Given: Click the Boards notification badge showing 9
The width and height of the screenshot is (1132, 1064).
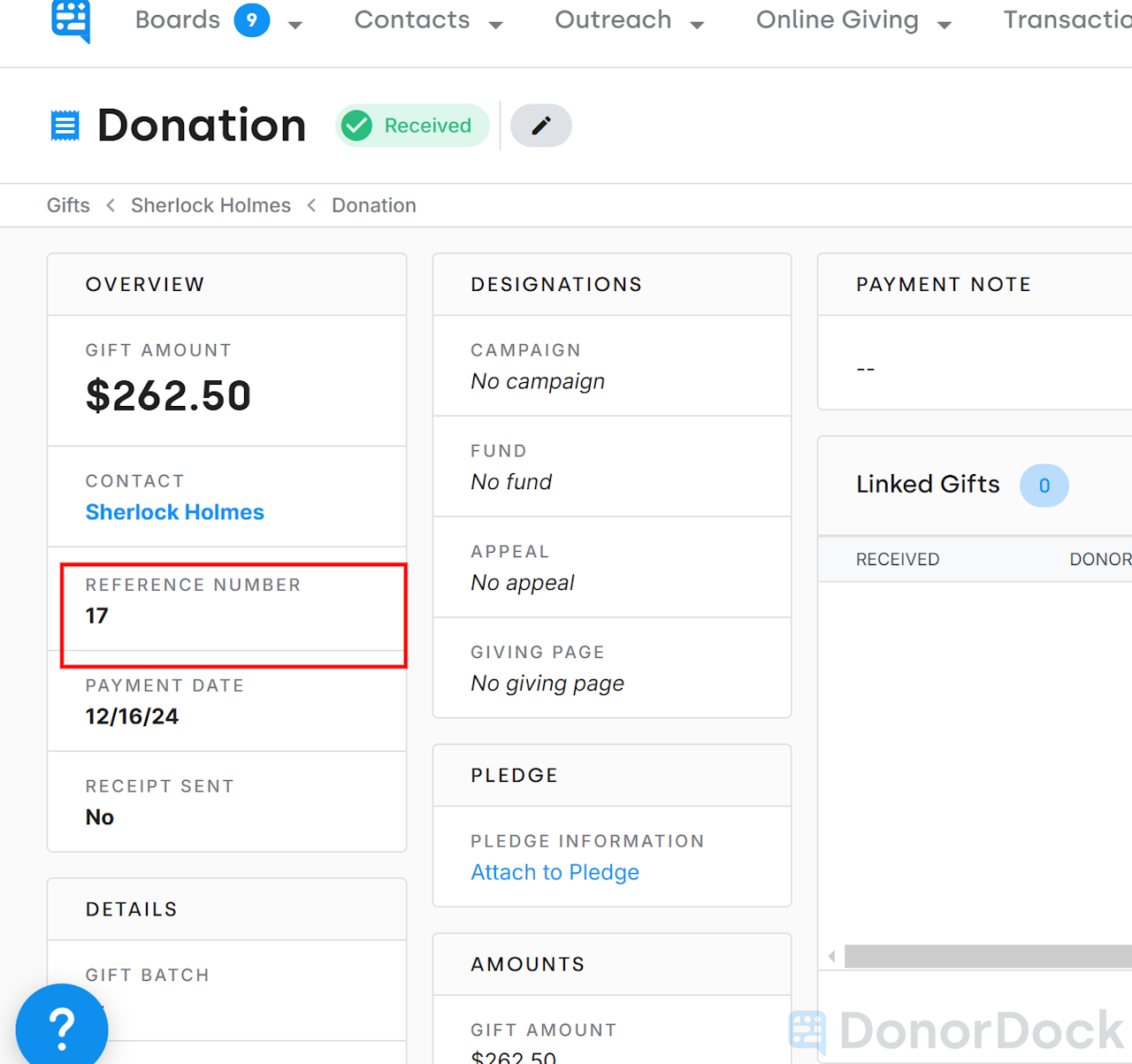Looking at the screenshot, I should coord(252,19).
